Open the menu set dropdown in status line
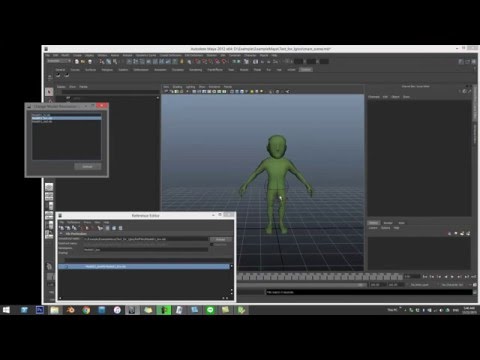Image resolution: width=480 pixels, height=360 pixels. [x=59, y=61]
